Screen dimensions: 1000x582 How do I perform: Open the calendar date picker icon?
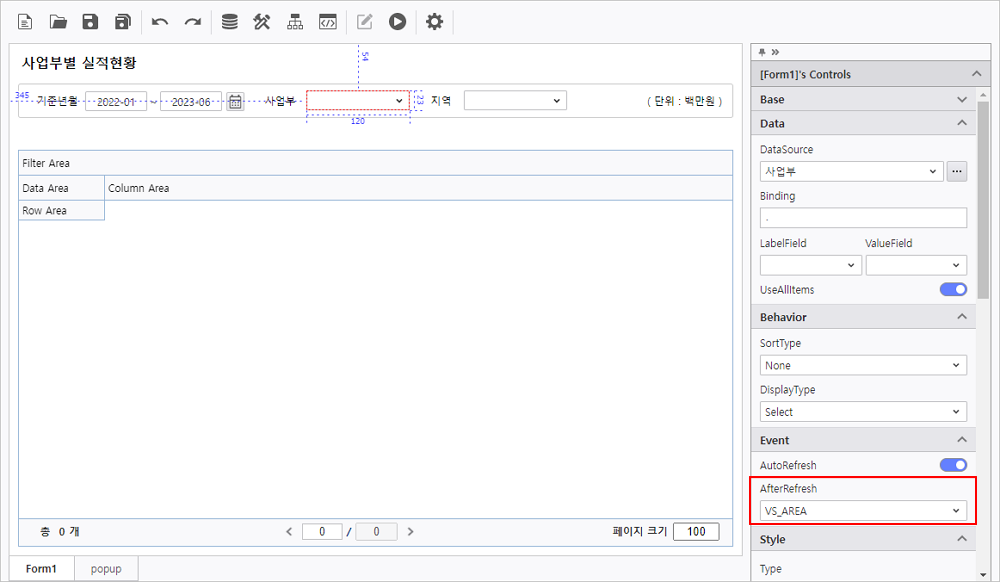235,101
